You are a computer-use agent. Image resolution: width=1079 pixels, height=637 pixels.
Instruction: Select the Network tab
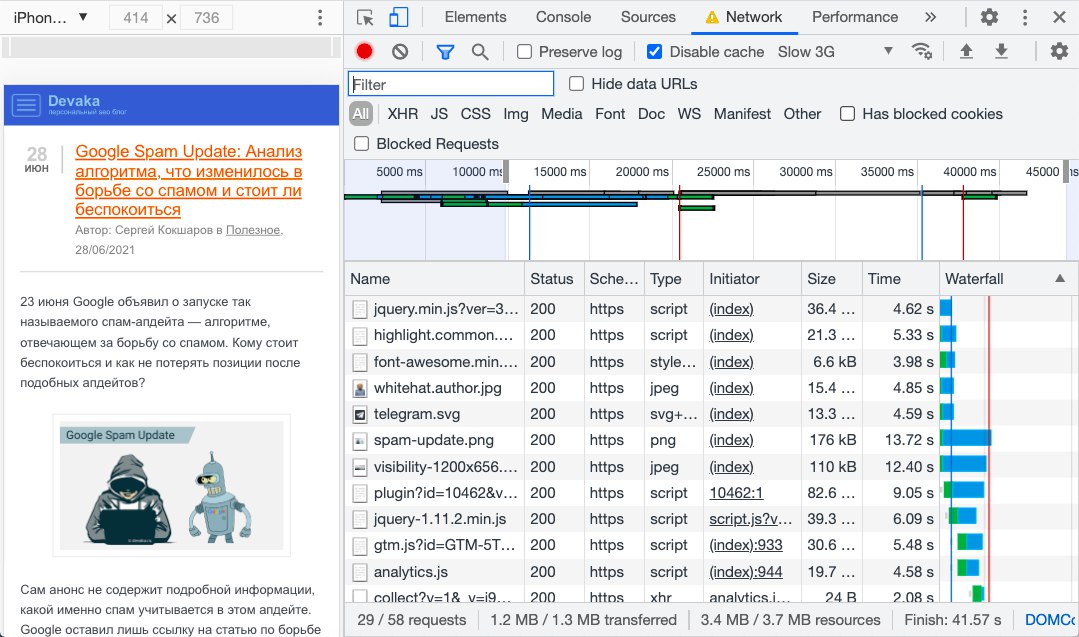pos(745,17)
